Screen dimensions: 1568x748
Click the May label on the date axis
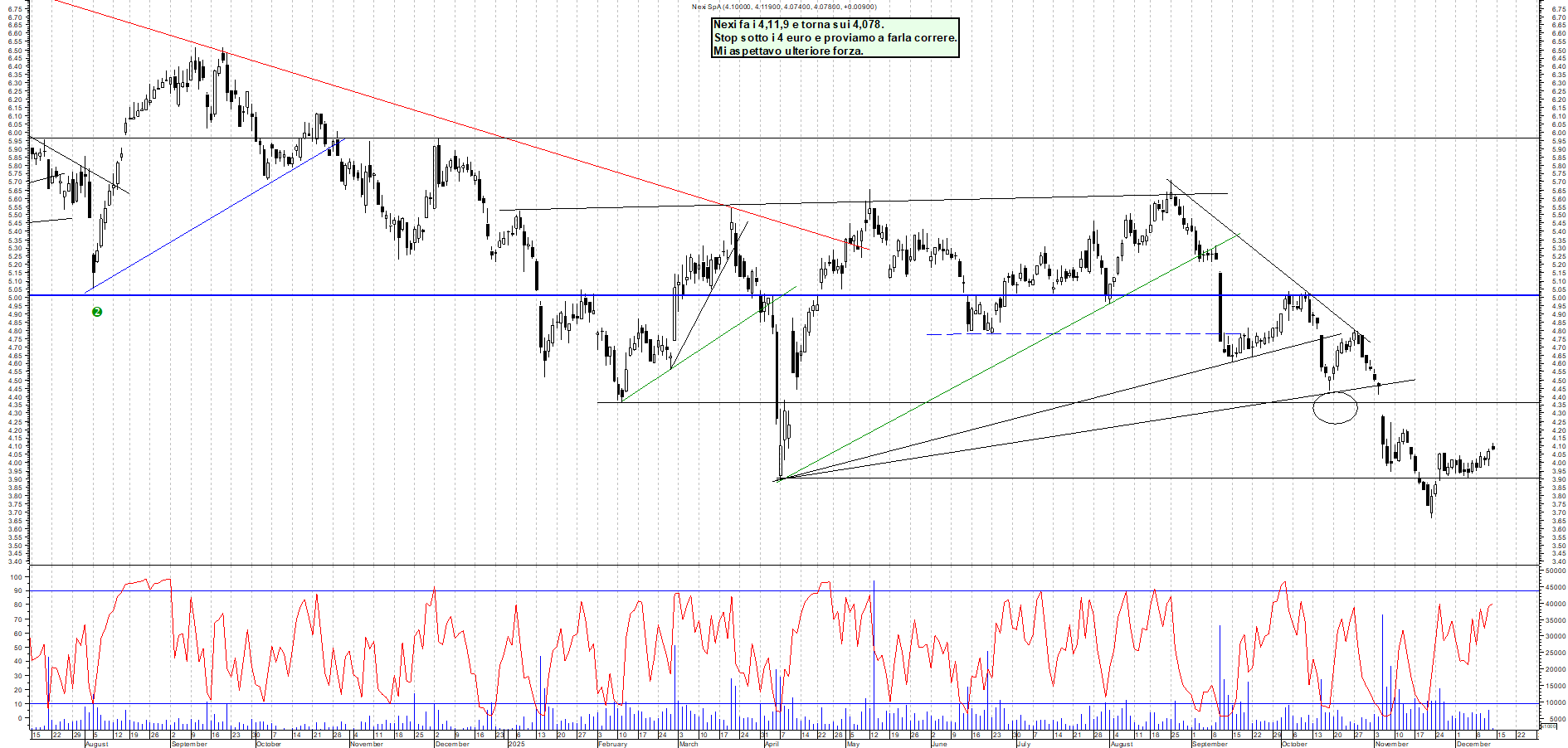(x=853, y=744)
